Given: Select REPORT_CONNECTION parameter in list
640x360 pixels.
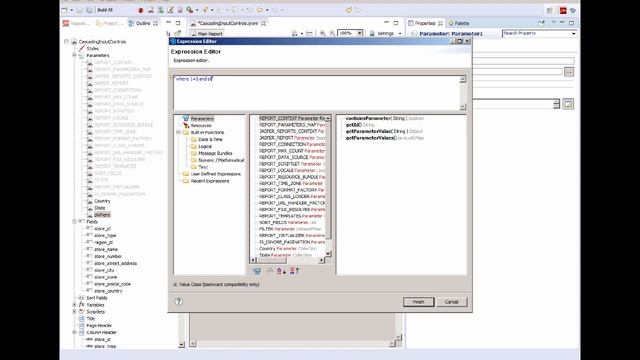Looking at the screenshot, I should pyautogui.click(x=292, y=144).
